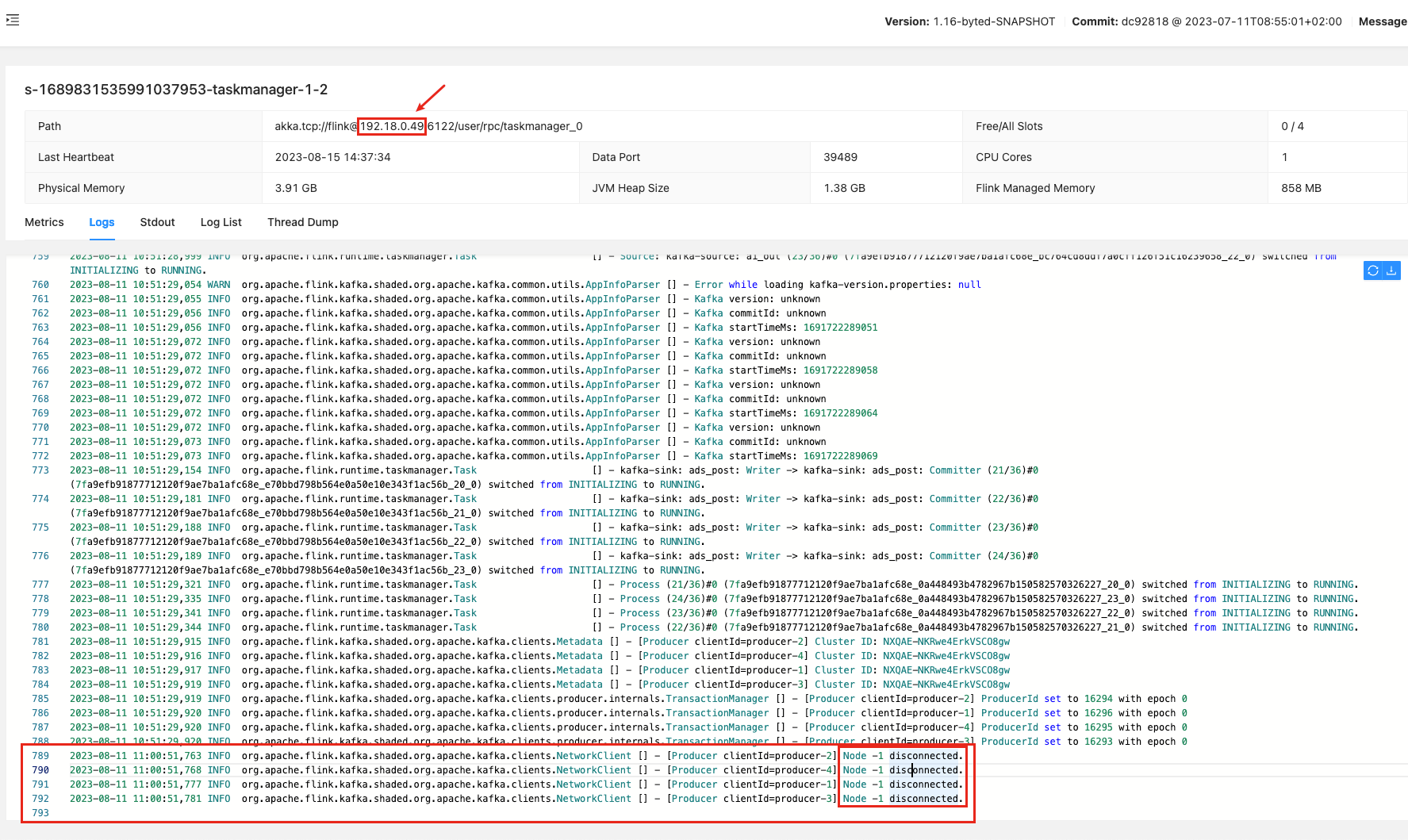Viewport: 1408px width, 840px height.
Task: Open the Log List tab
Action: tap(221, 222)
